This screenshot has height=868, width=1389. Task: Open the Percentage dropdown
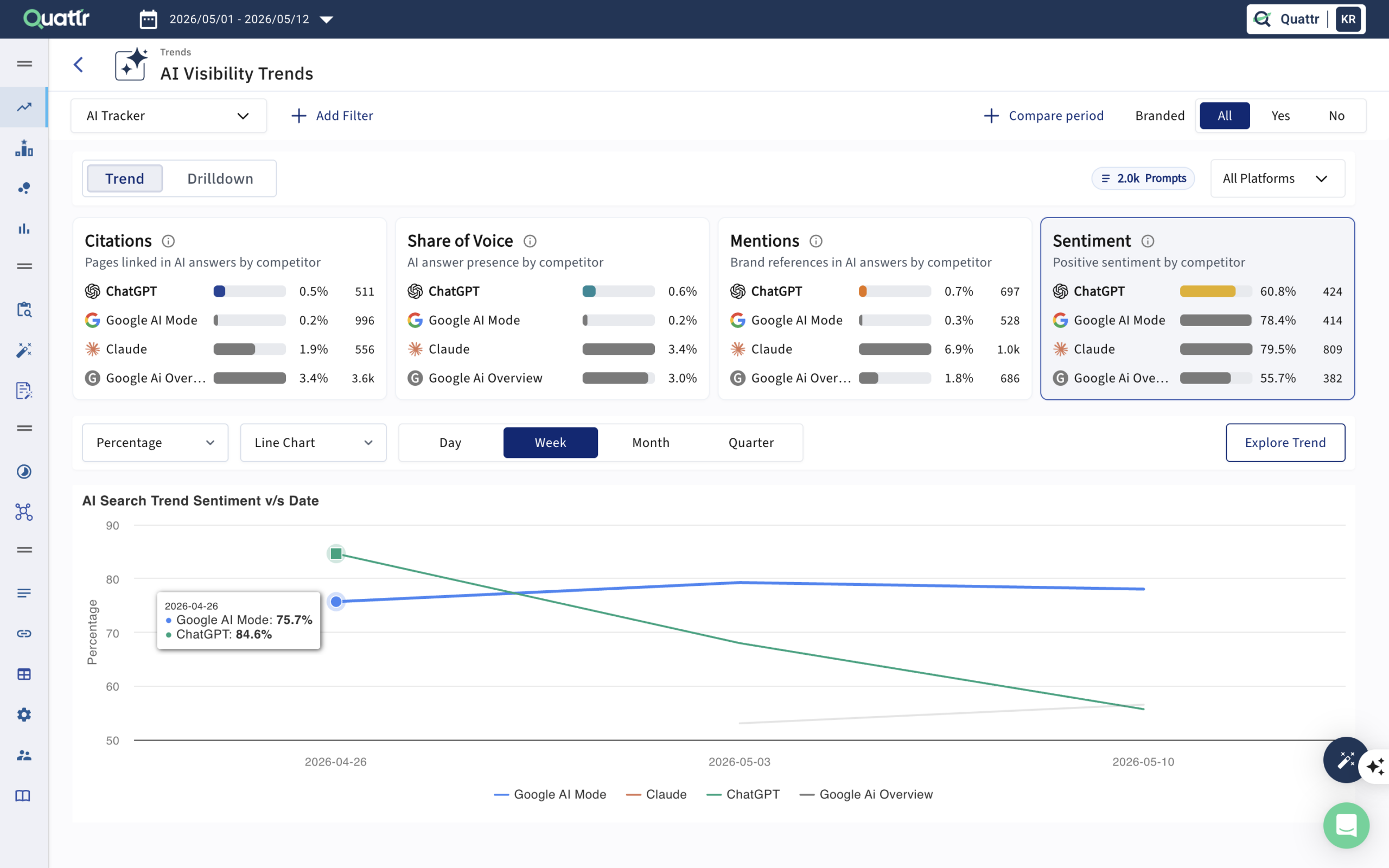(x=155, y=443)
